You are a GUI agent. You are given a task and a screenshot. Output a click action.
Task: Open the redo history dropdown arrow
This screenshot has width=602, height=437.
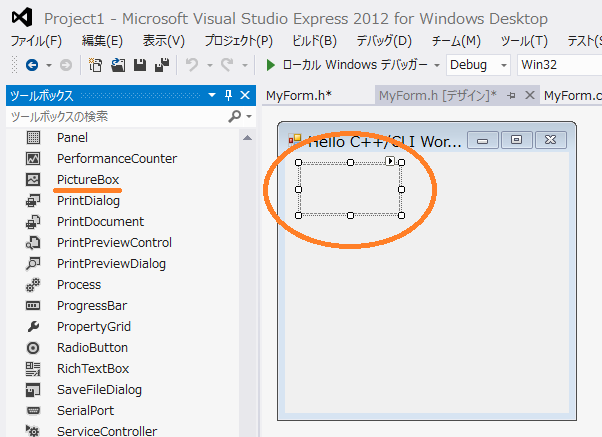point(245,65)
